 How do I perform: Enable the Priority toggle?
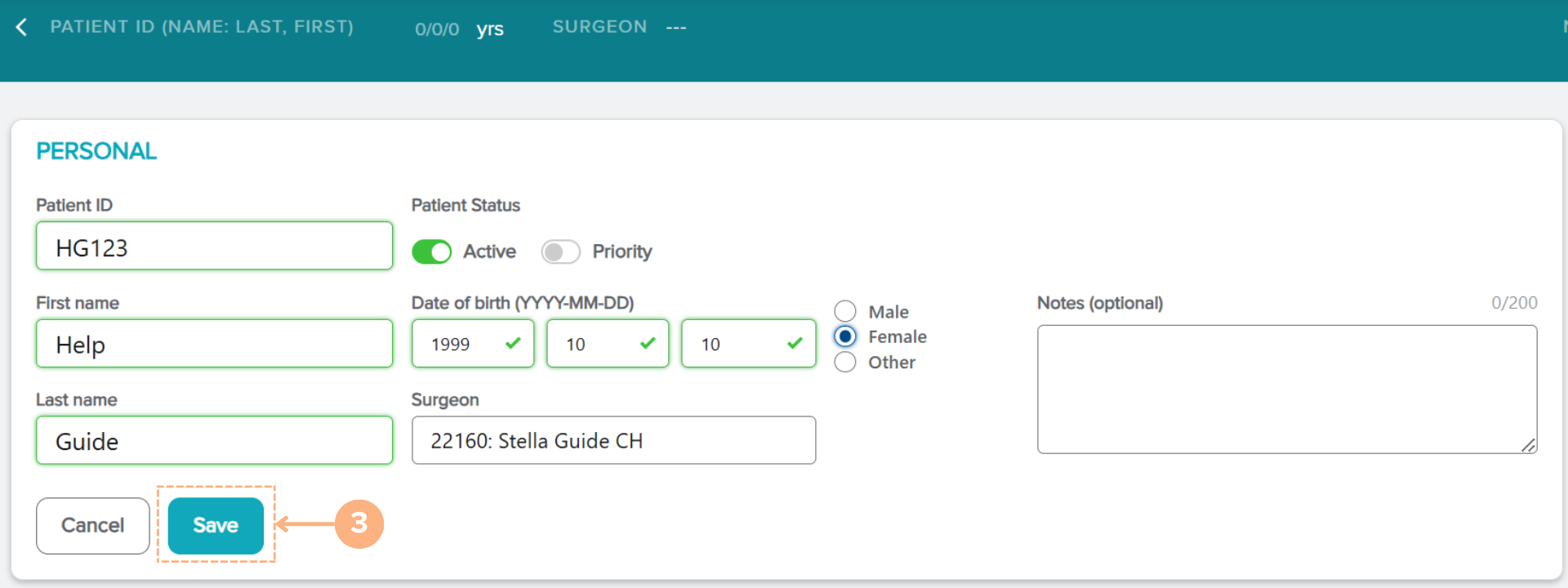coord(560,252)
